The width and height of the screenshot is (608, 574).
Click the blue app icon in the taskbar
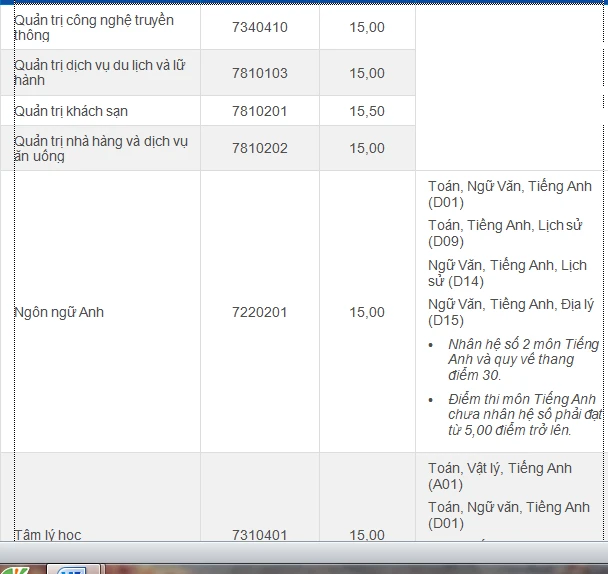point(71,569)
